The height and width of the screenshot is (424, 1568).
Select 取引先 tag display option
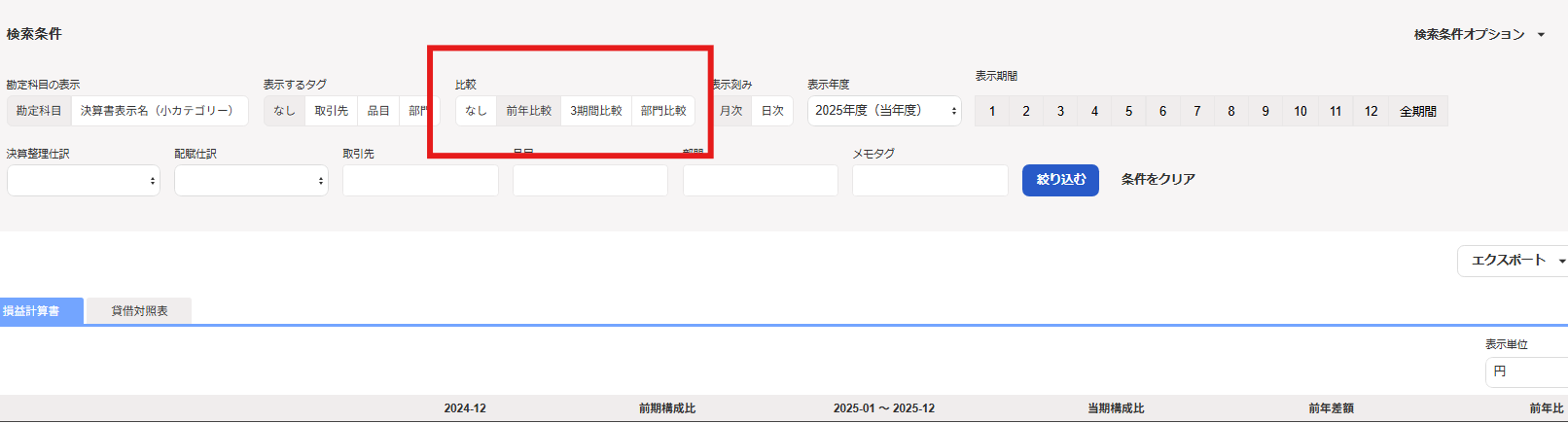click(x=331, y=111)
